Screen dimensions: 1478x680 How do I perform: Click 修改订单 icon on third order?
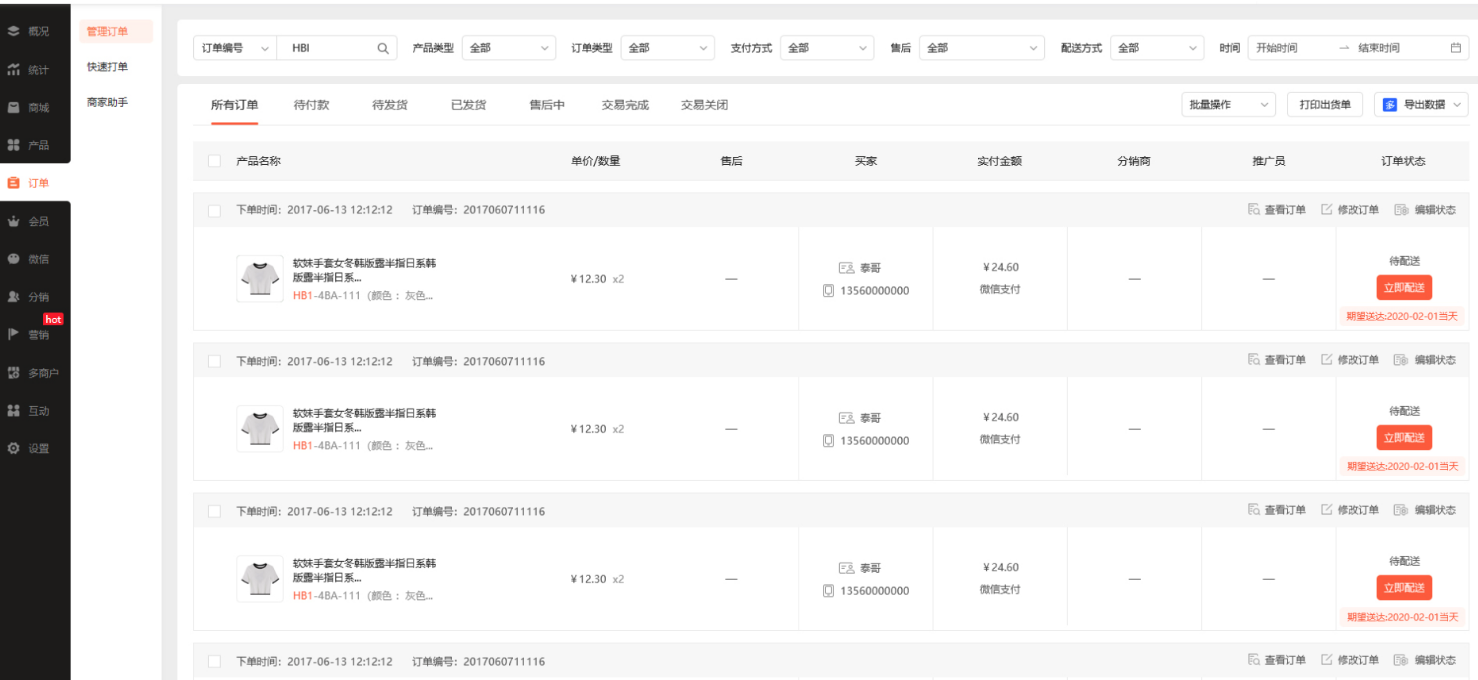click(1327, 510)
